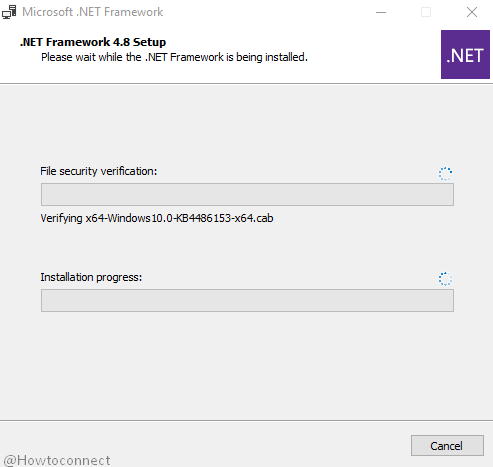This screenshot has height=467, width=493.
Task: Click the installer icon in title bar
Action: point(9,12)
